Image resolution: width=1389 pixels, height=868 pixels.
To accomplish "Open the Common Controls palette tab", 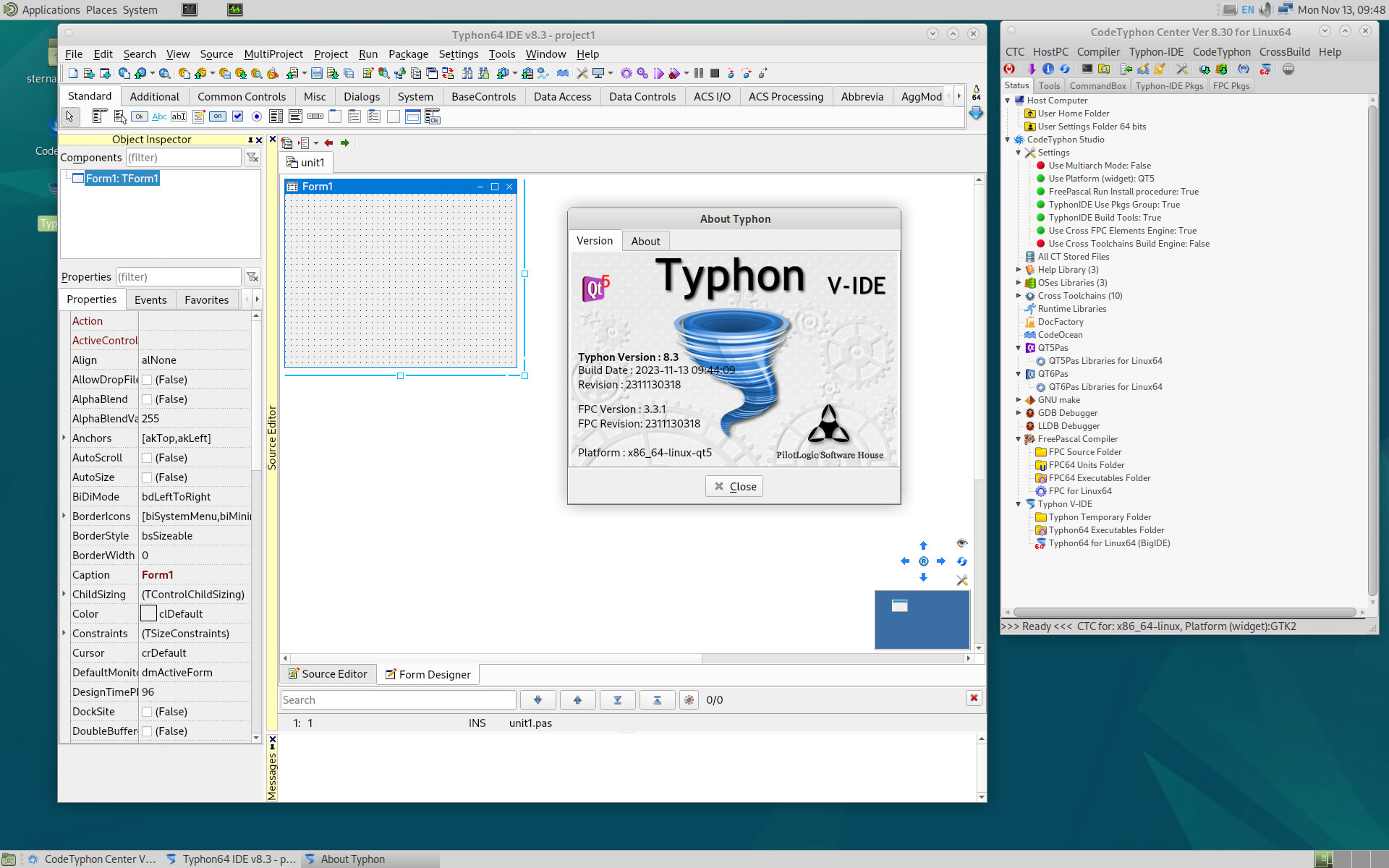I will [x=242, y=97].
